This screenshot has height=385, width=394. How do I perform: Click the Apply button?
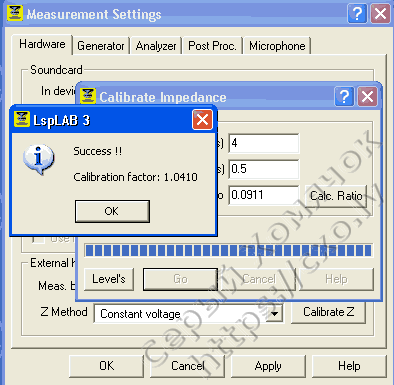coord(268,366)
